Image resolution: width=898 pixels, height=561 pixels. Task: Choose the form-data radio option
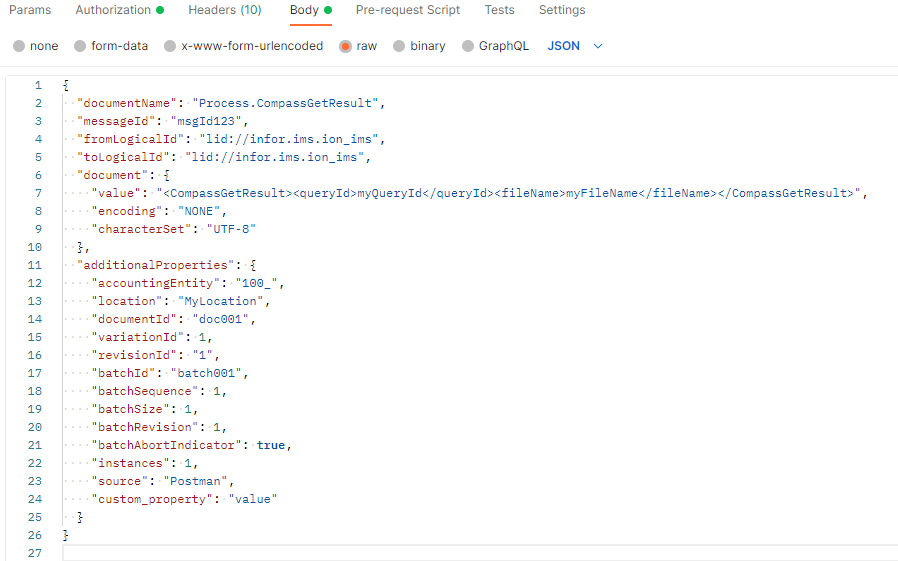click(x=111, y=46)
